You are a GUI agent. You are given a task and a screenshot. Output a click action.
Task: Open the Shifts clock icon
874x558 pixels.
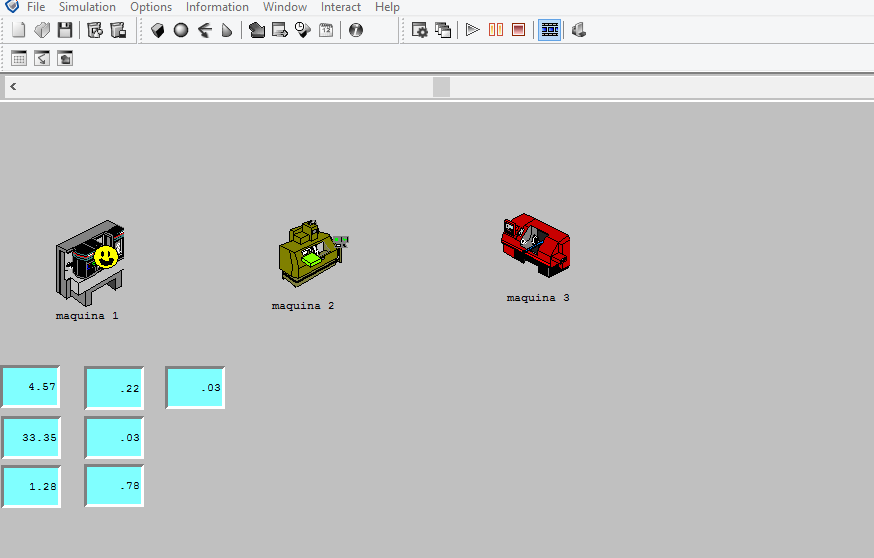pyautogui.click(x=303, y=30)
